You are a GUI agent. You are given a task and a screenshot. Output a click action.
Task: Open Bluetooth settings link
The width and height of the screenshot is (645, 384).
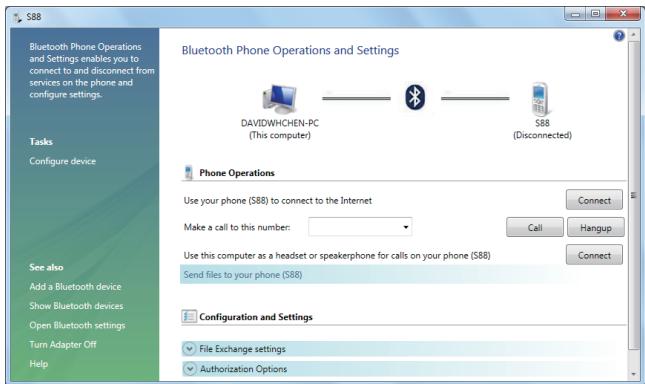[77, 325]
